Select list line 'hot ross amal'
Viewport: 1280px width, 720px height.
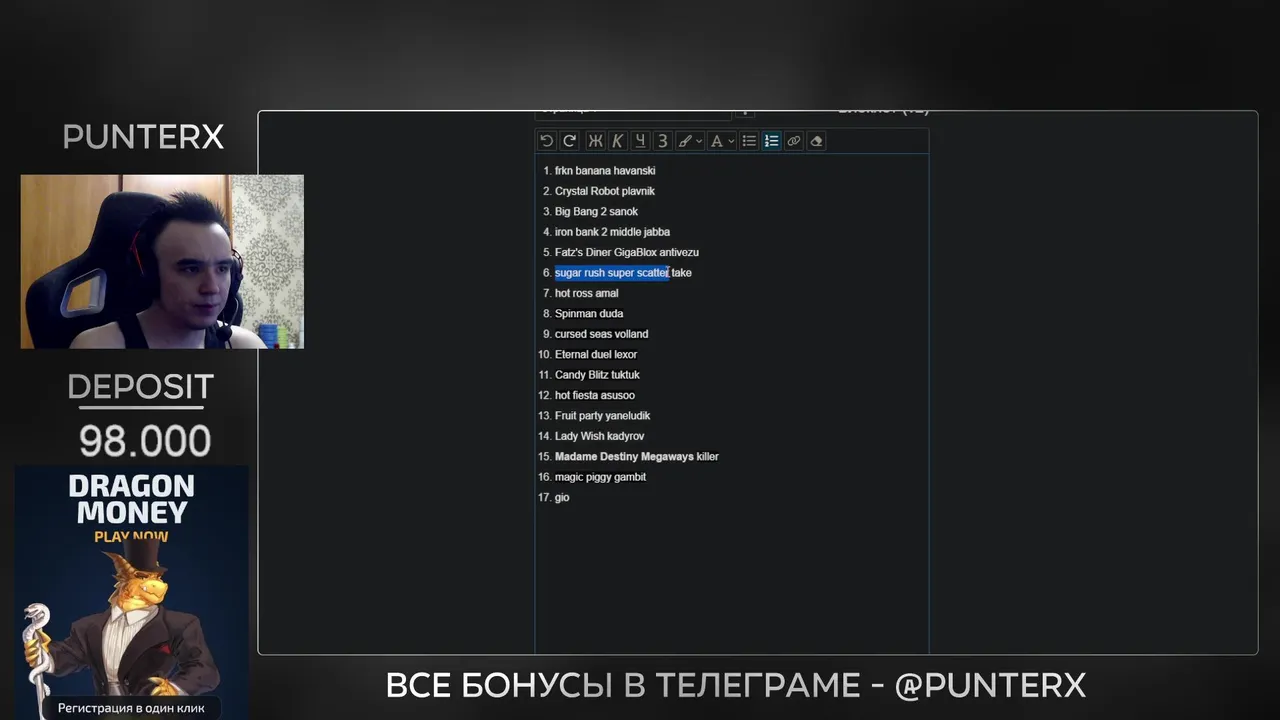tap(587, 293)
